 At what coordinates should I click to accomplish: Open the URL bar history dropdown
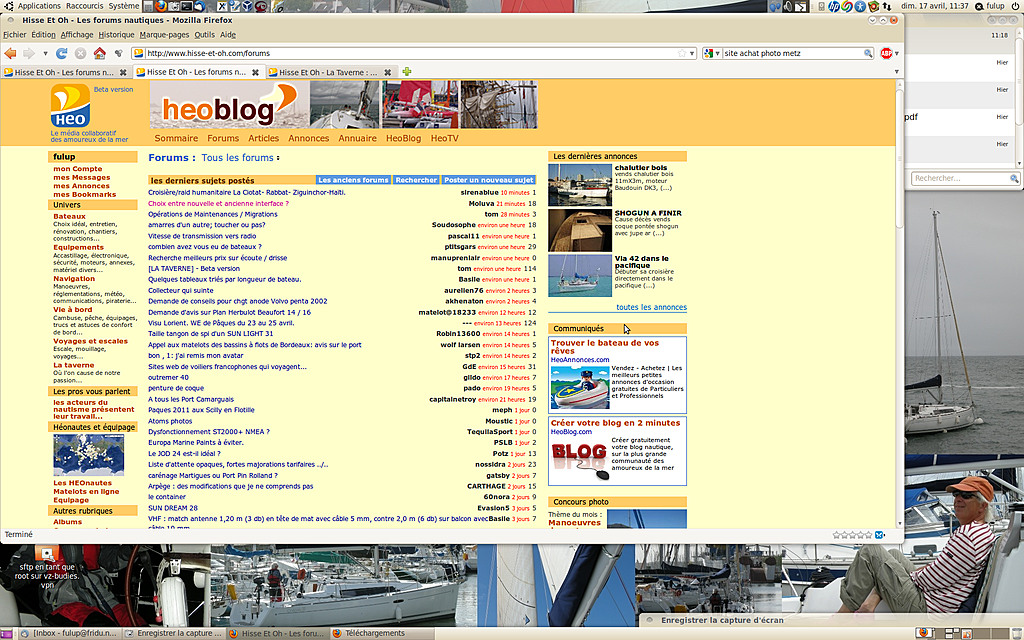692,54
